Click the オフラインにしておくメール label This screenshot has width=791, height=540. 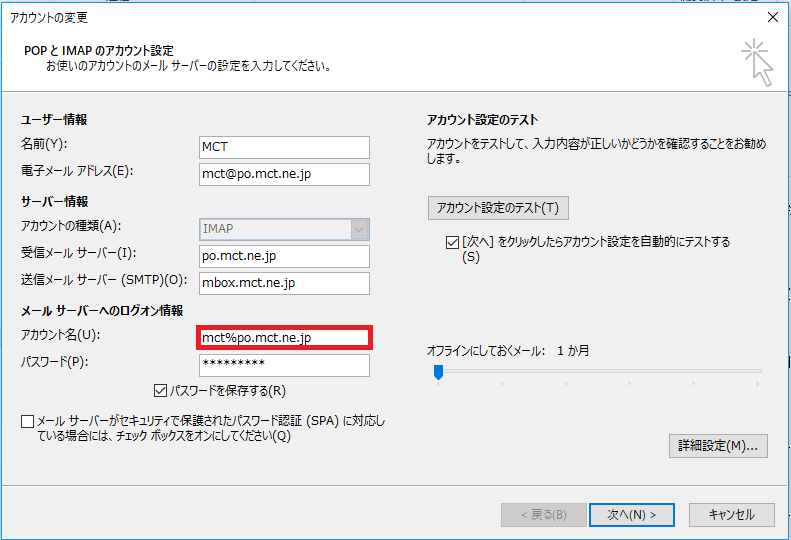486,351
